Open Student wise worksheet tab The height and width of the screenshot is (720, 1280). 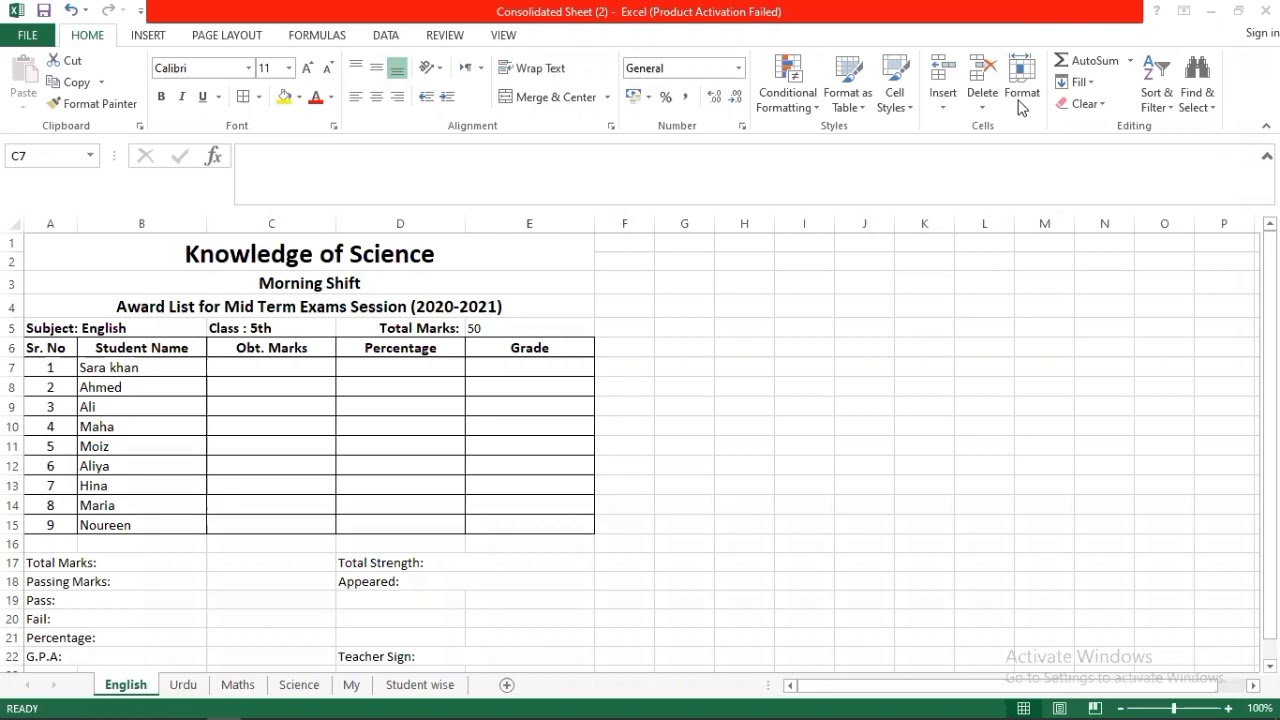point(420,685)
